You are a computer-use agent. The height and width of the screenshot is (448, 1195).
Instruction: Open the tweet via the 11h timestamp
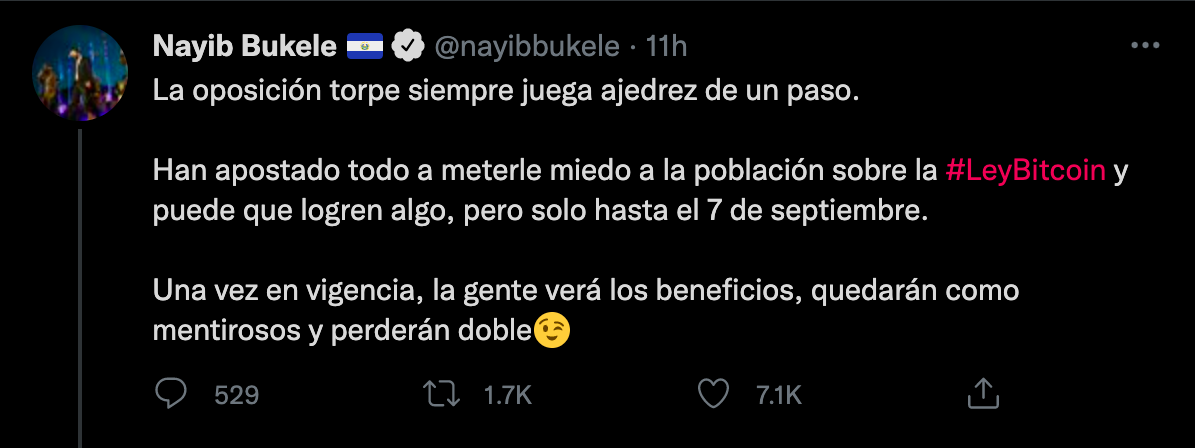point(667,46)
